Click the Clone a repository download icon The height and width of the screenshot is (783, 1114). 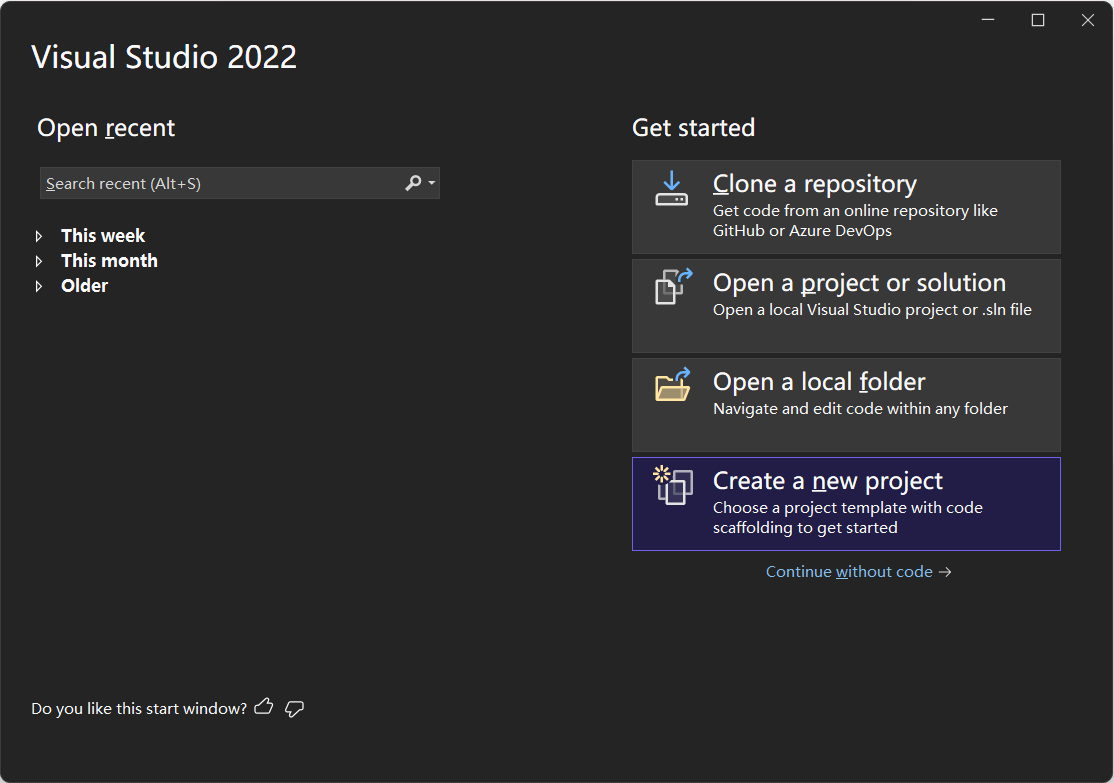671,188
